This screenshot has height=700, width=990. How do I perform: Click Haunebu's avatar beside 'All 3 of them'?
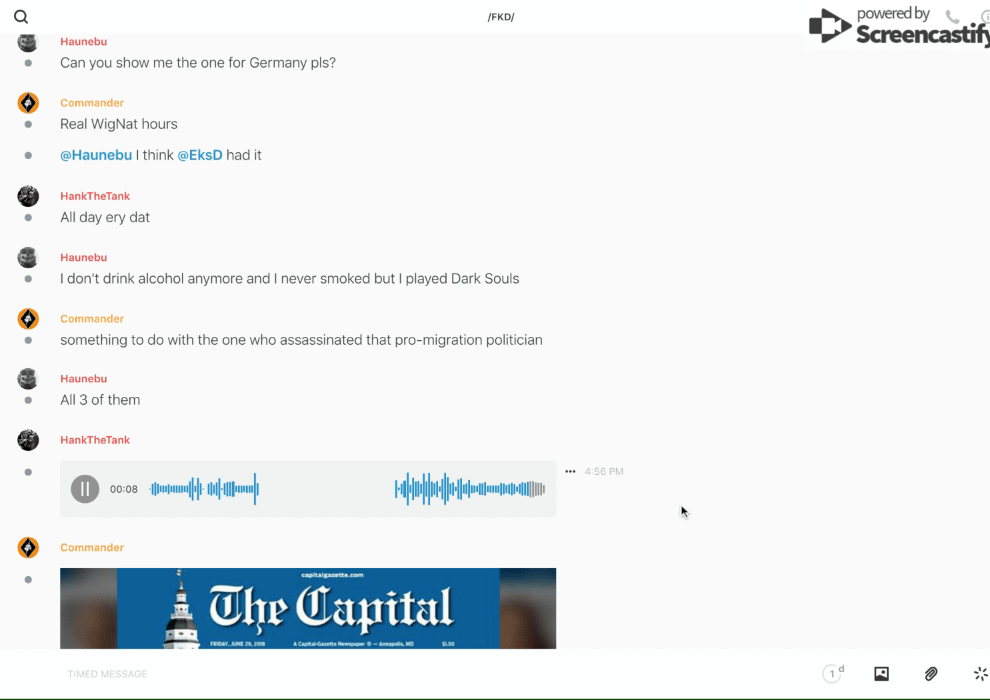[x=28, y=379]
